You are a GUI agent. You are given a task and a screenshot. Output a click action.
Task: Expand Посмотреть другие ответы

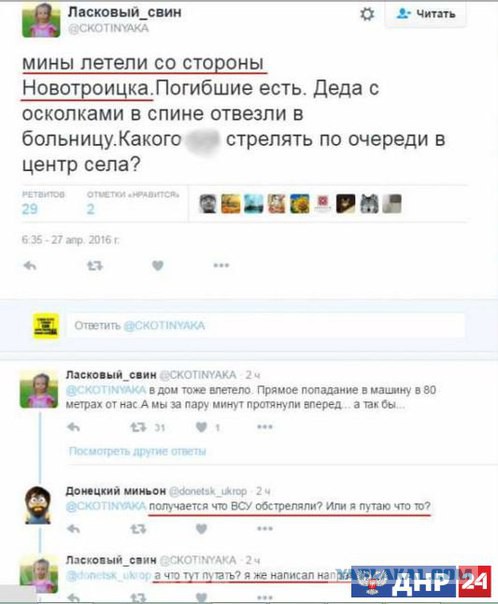point(137,451)
